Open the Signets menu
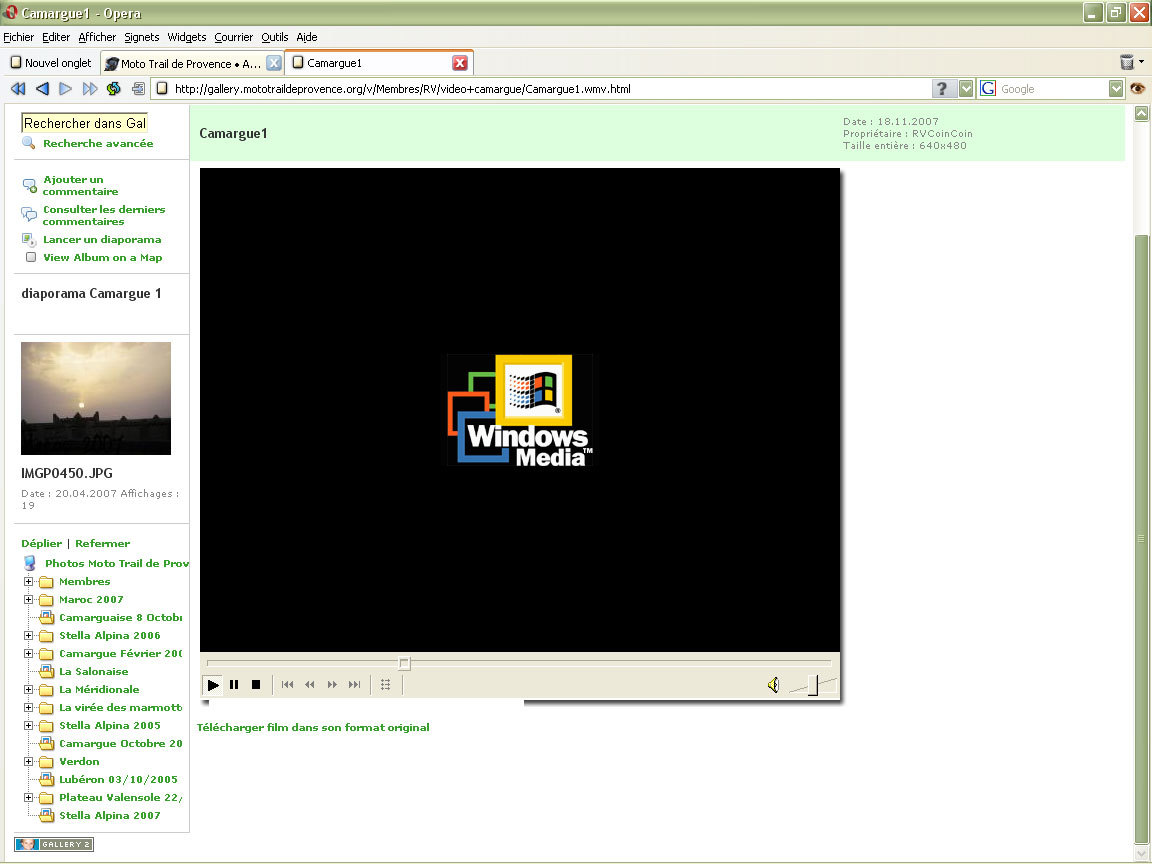The width and height of the screenshot is (1152, 864). click(x=142, y=37)
